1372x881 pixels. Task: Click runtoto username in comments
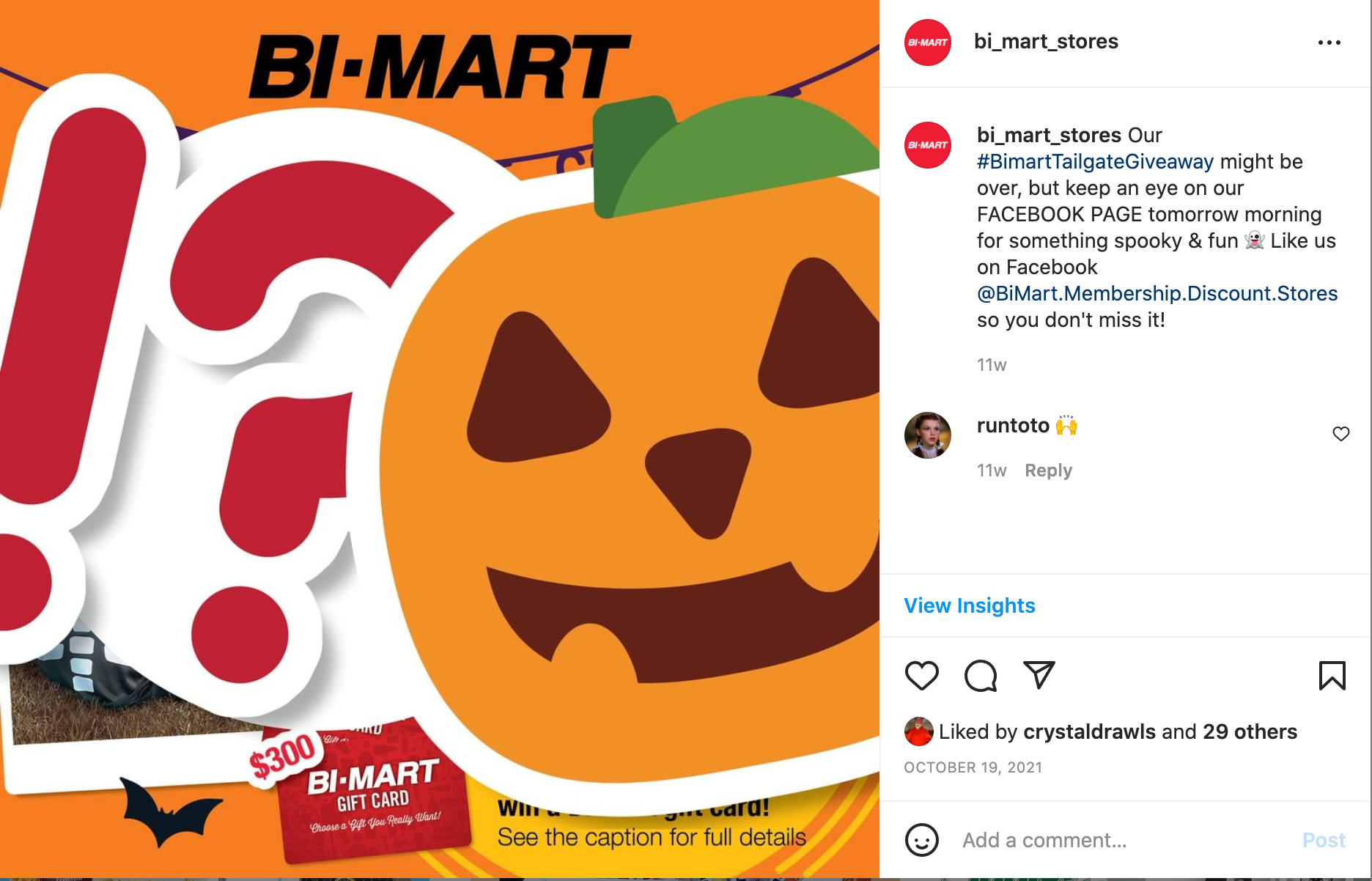click(1013, 425)
